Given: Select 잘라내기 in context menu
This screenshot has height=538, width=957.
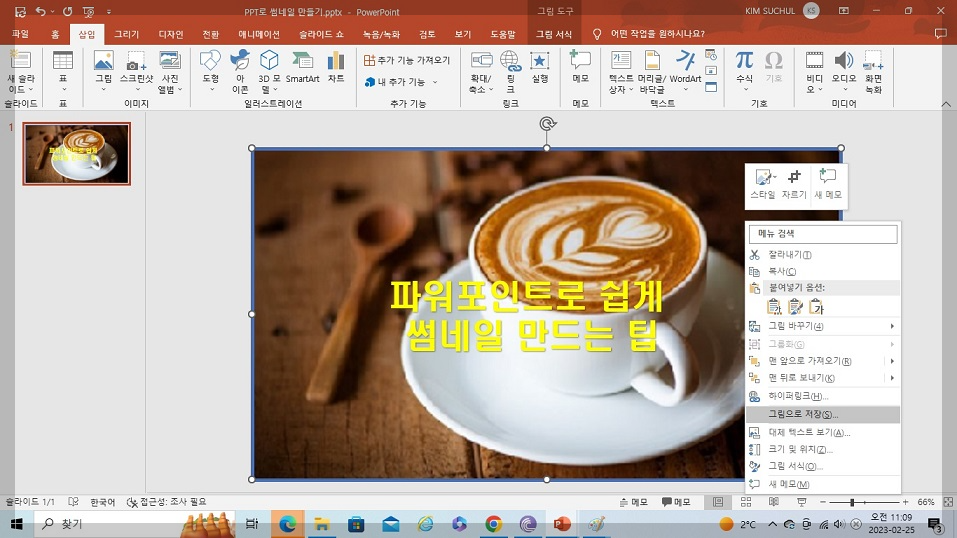Looking at the screenshot, I should (x=823, y=255).
